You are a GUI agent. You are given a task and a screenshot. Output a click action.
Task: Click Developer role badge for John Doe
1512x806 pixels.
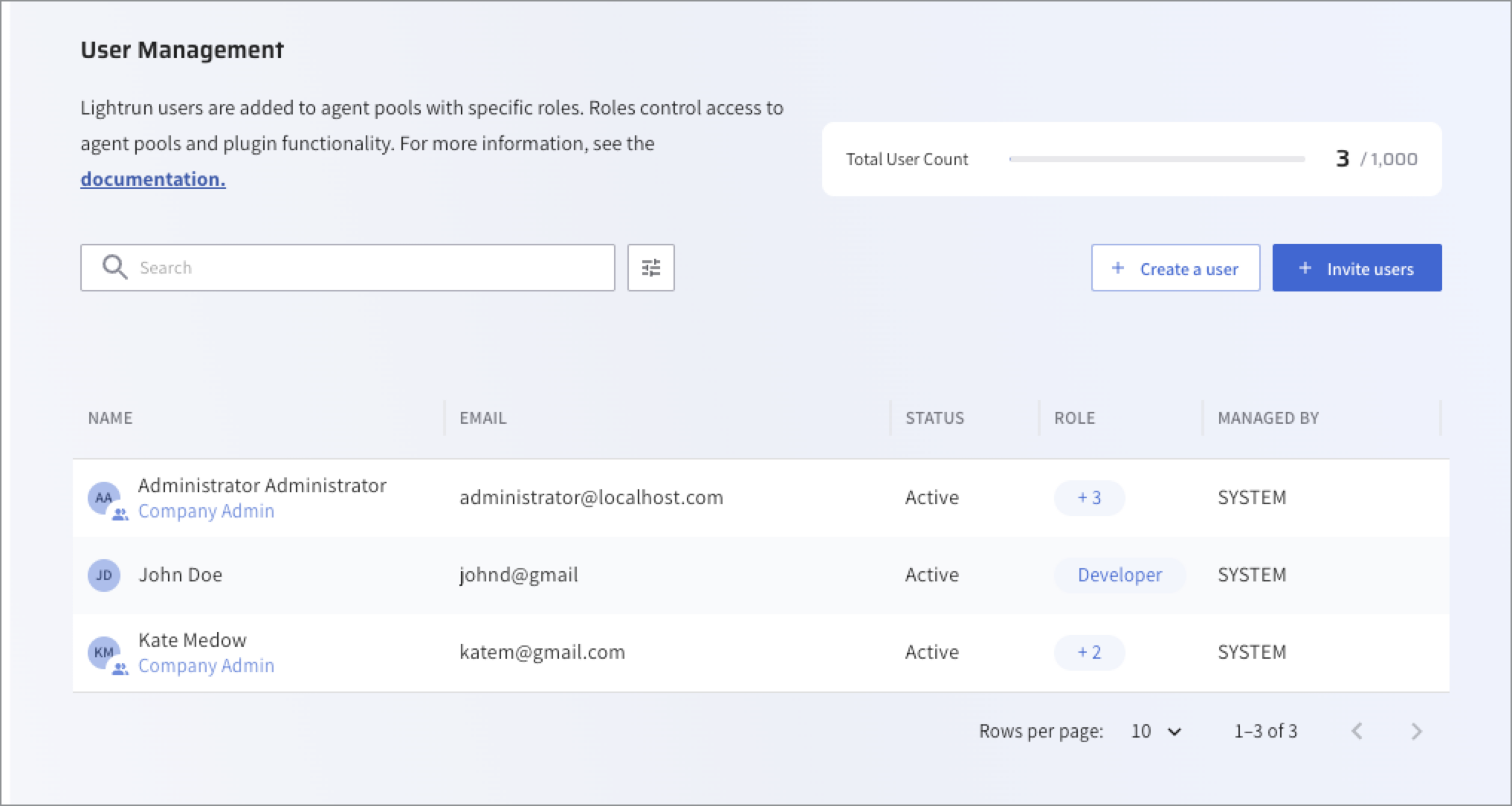pyautogui.click(x=1120, y=575)
